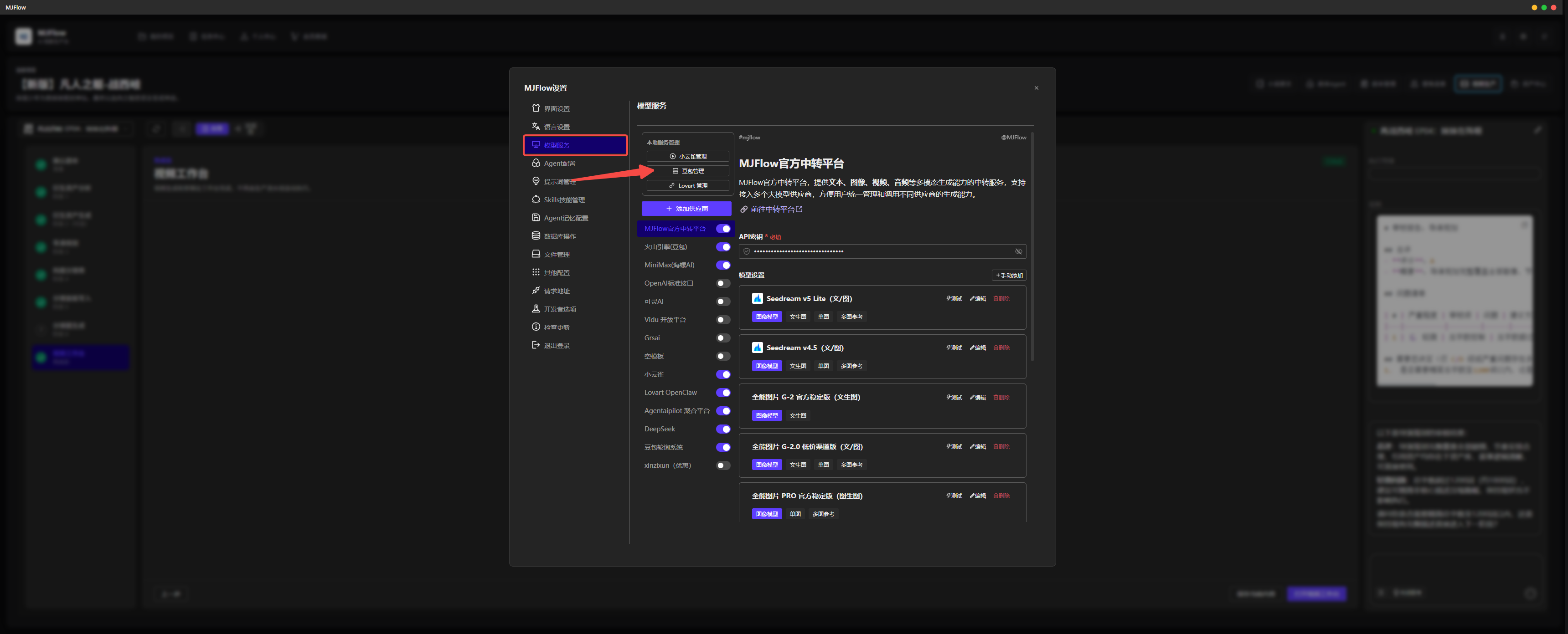Close the MJFlow设置 dialog

click(1036, 88)
